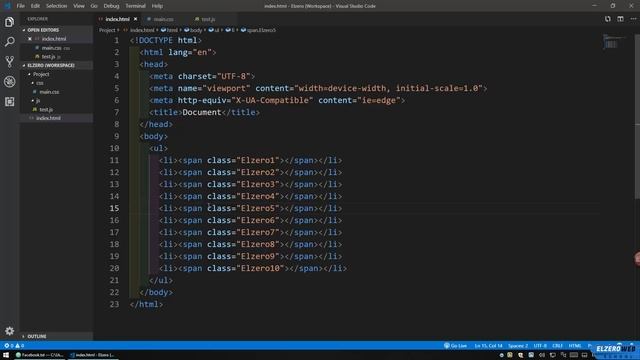Open test.js under js folder
This screenshot has width=640, height=360.
point(57,109)
